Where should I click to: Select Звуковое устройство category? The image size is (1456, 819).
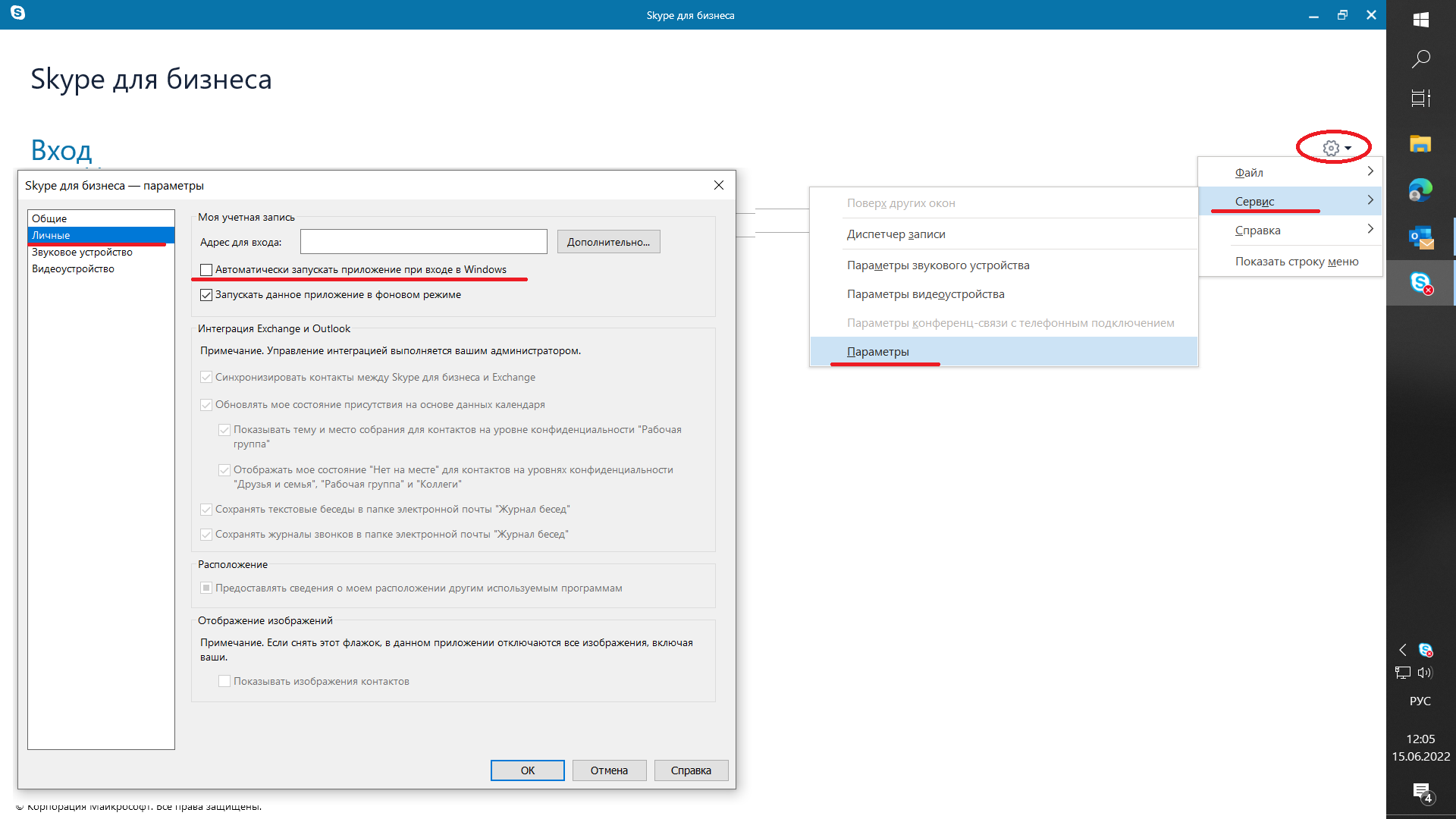[101, 252]
